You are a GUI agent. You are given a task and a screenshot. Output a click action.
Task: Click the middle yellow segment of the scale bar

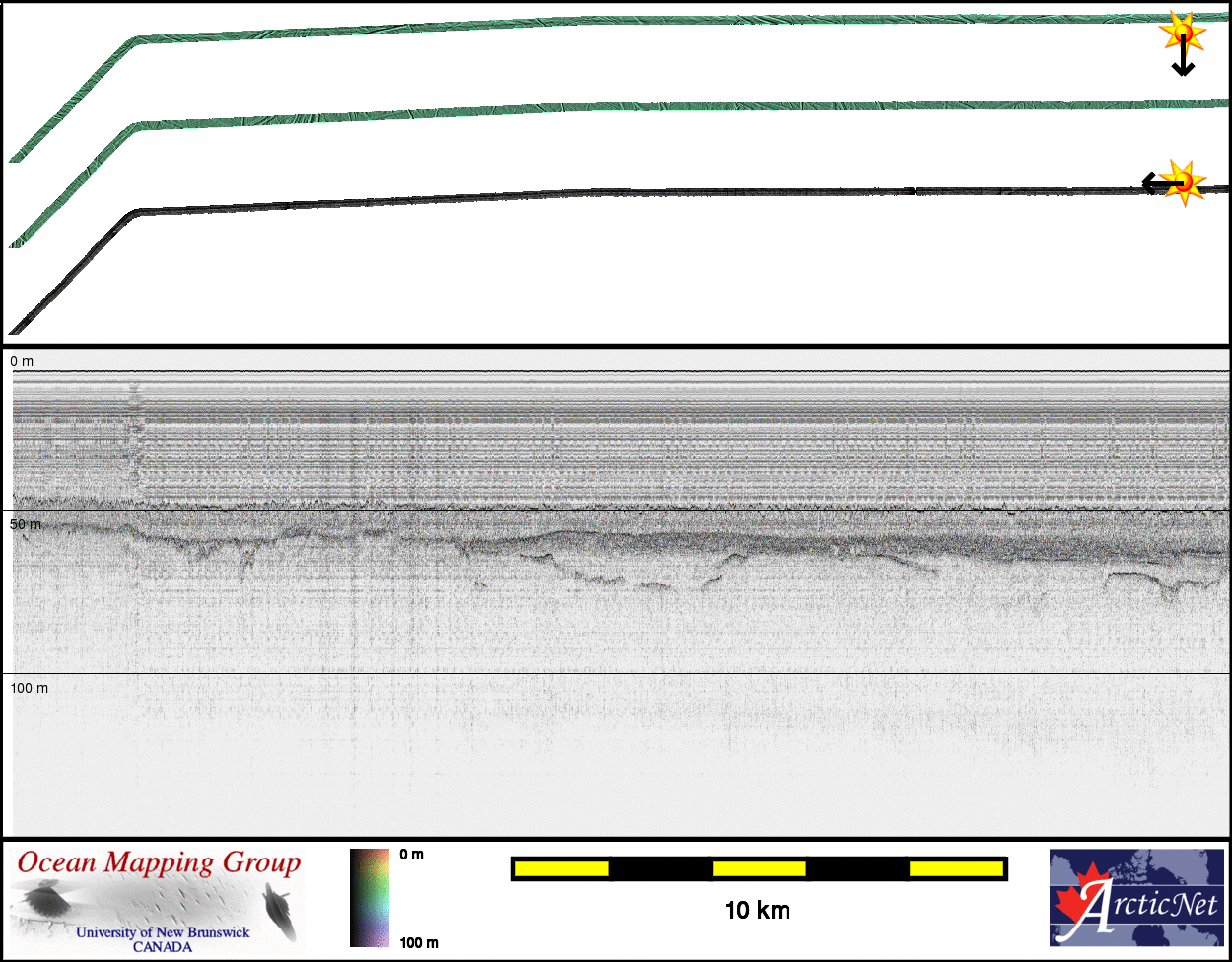759,868
